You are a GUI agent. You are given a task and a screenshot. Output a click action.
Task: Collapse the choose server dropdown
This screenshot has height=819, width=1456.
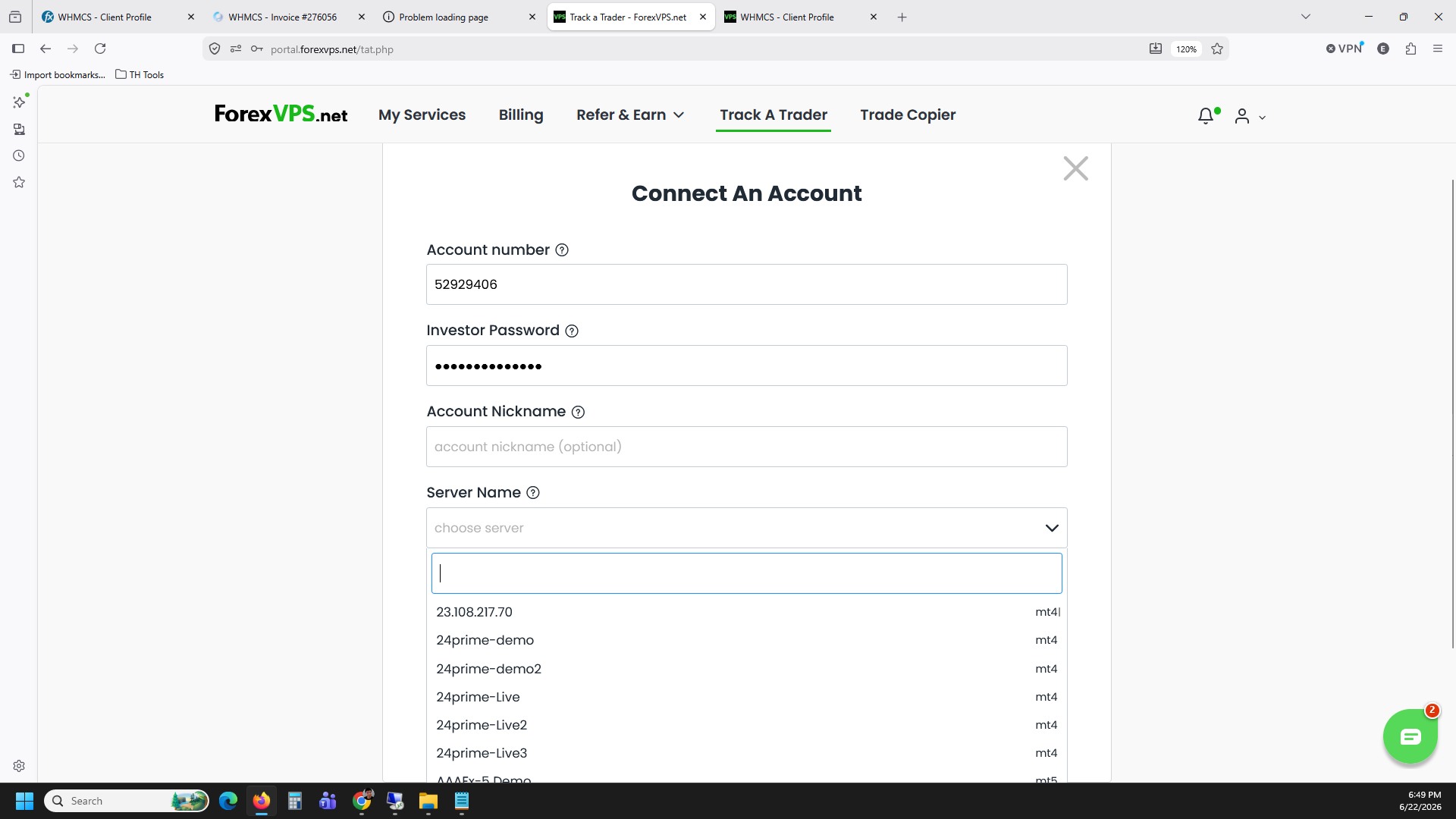point(1051,528)
